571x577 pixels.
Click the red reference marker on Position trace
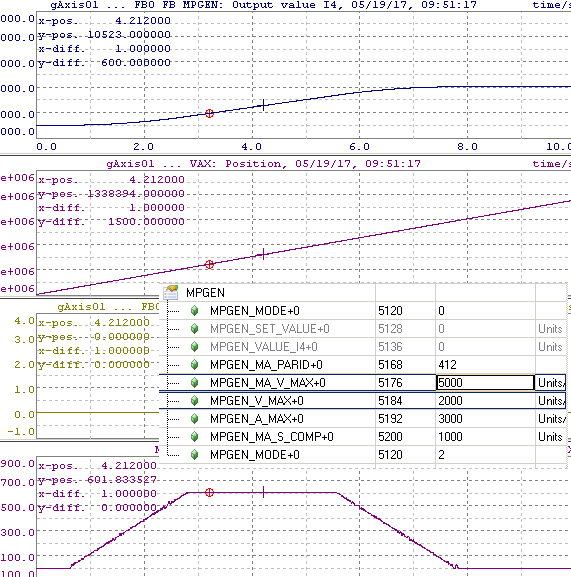click(x=209, y=264)
